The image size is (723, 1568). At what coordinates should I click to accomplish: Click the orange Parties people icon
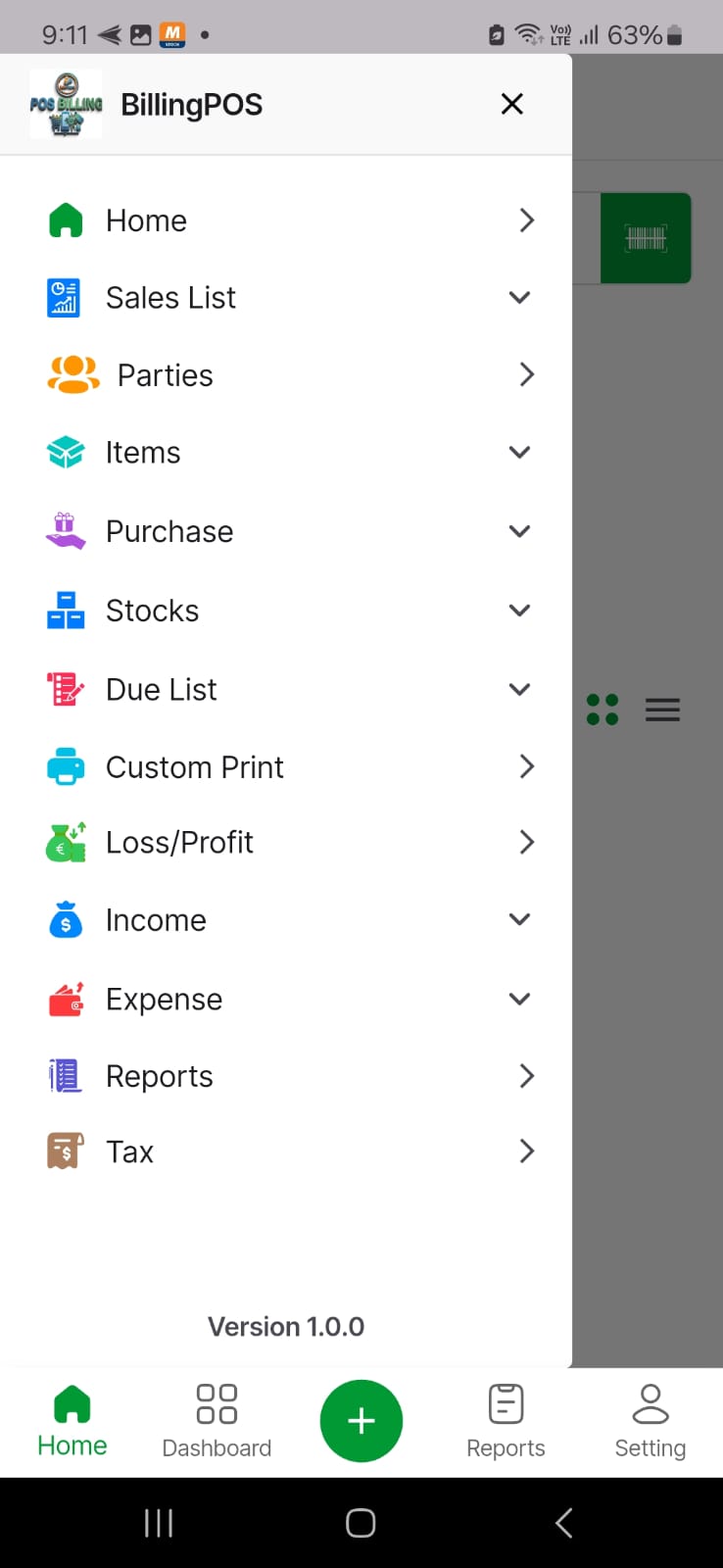[73, 374]
